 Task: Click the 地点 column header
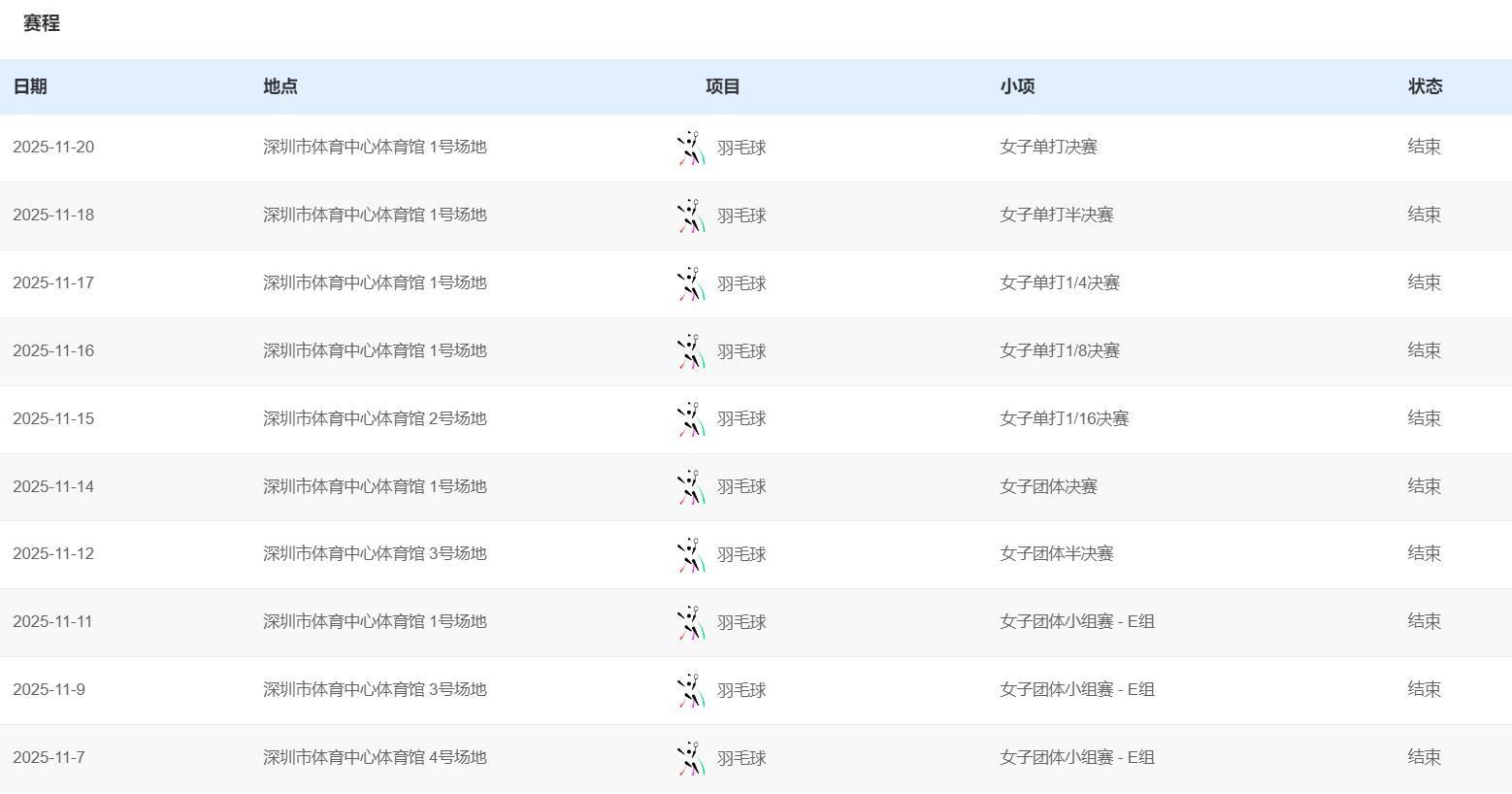click(x=280, y=86)
